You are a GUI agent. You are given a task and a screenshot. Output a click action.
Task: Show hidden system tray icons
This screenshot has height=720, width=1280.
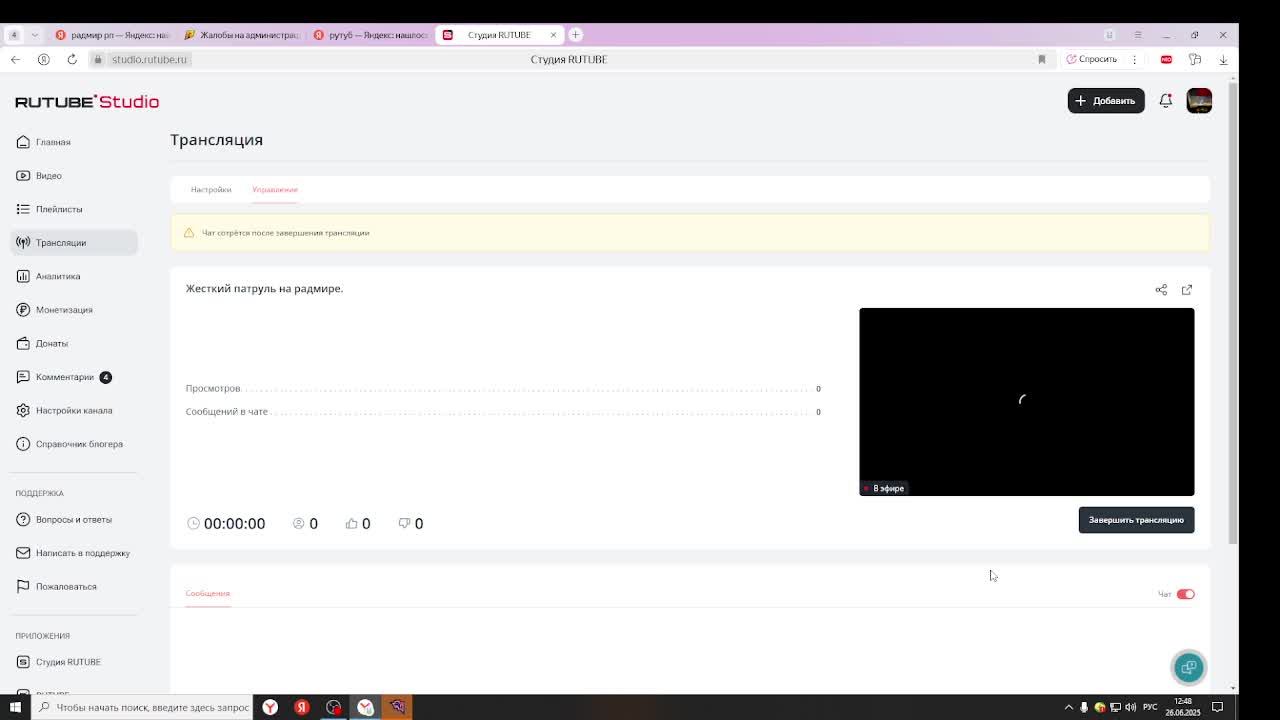click(1068, 707)
